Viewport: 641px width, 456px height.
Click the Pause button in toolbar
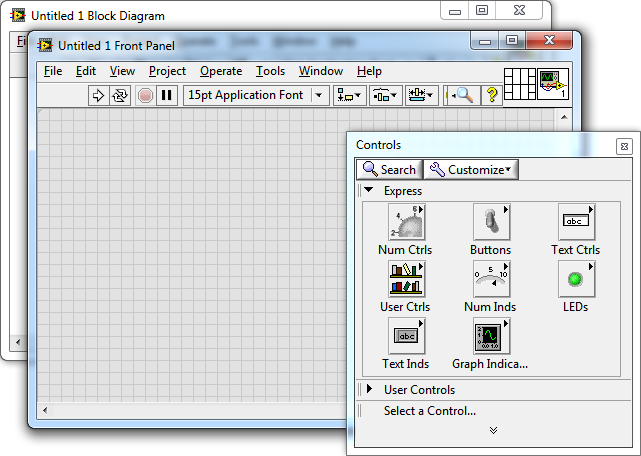[x=166, y=96]
